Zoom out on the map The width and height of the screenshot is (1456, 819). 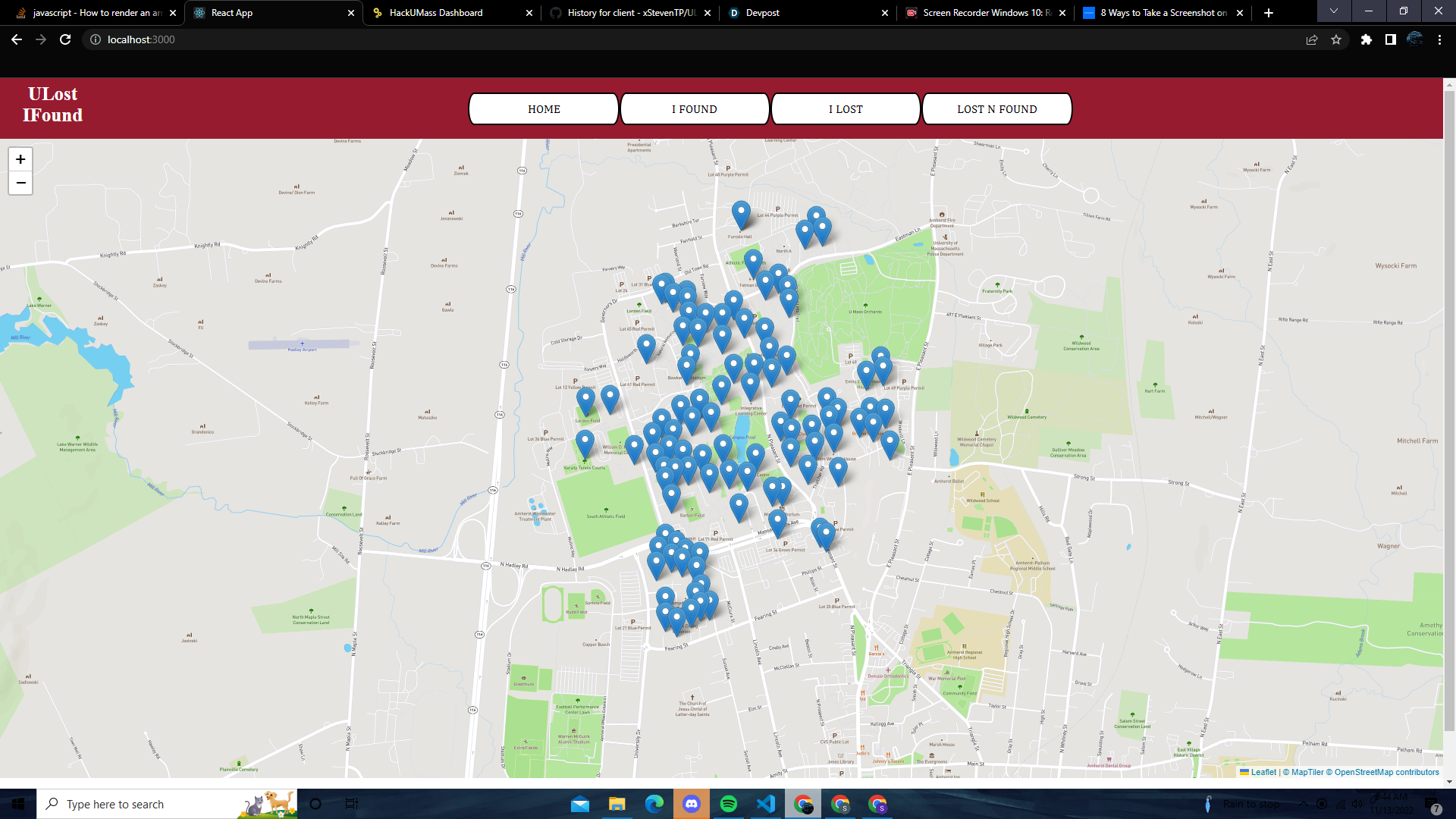(x=20, y=183)
